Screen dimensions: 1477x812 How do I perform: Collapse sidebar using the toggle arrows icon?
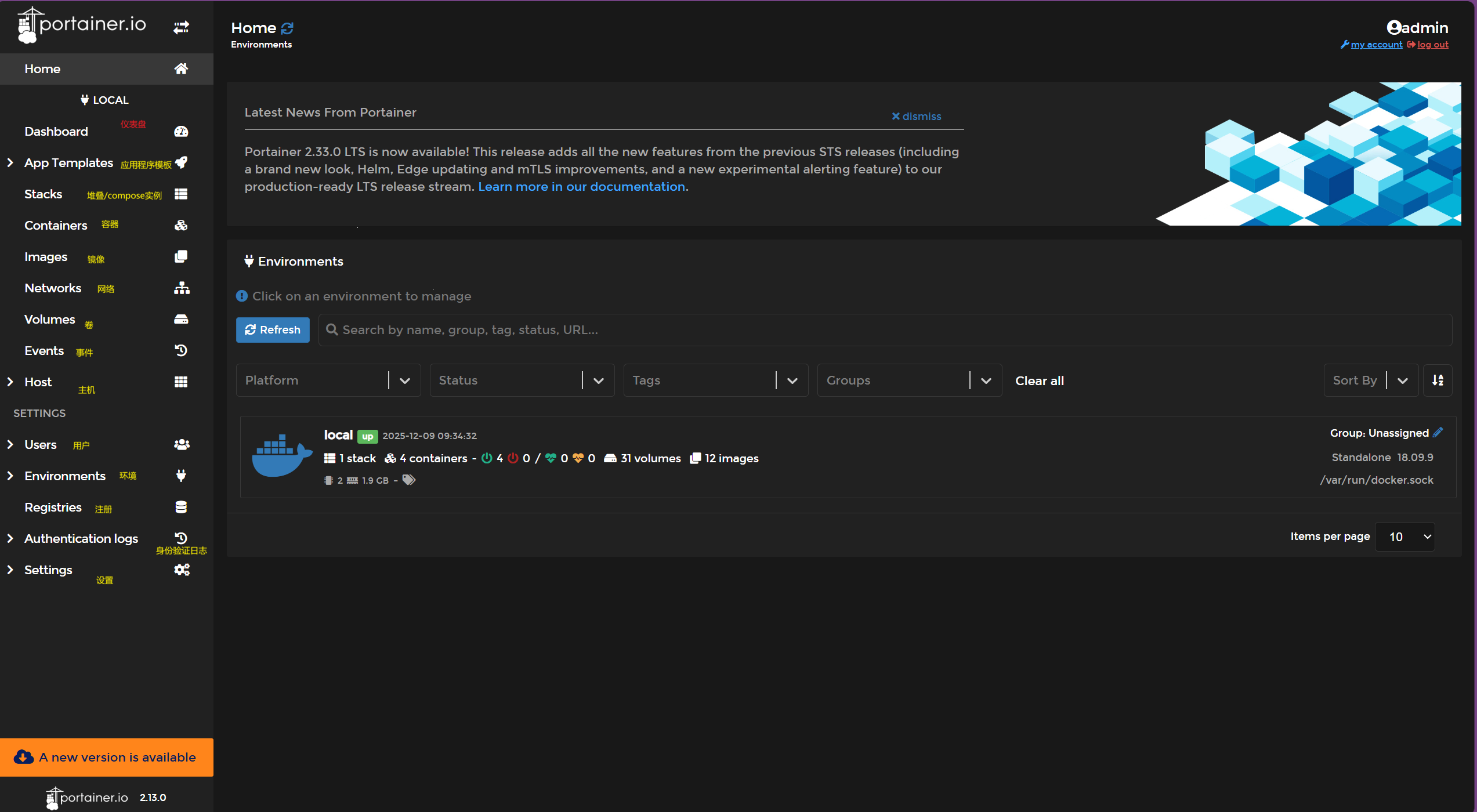point(181,27)
